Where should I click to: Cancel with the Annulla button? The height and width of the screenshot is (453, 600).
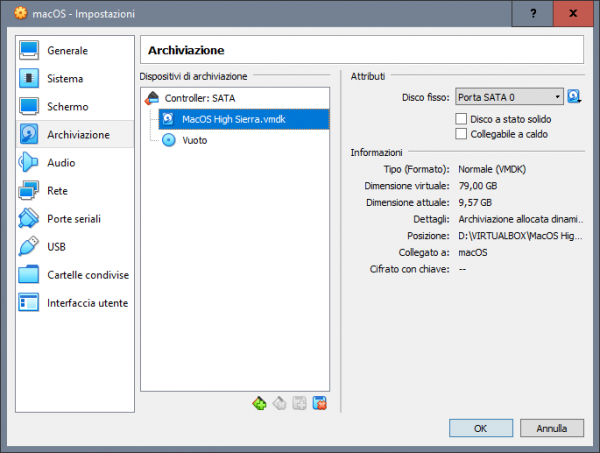(552, 428)
